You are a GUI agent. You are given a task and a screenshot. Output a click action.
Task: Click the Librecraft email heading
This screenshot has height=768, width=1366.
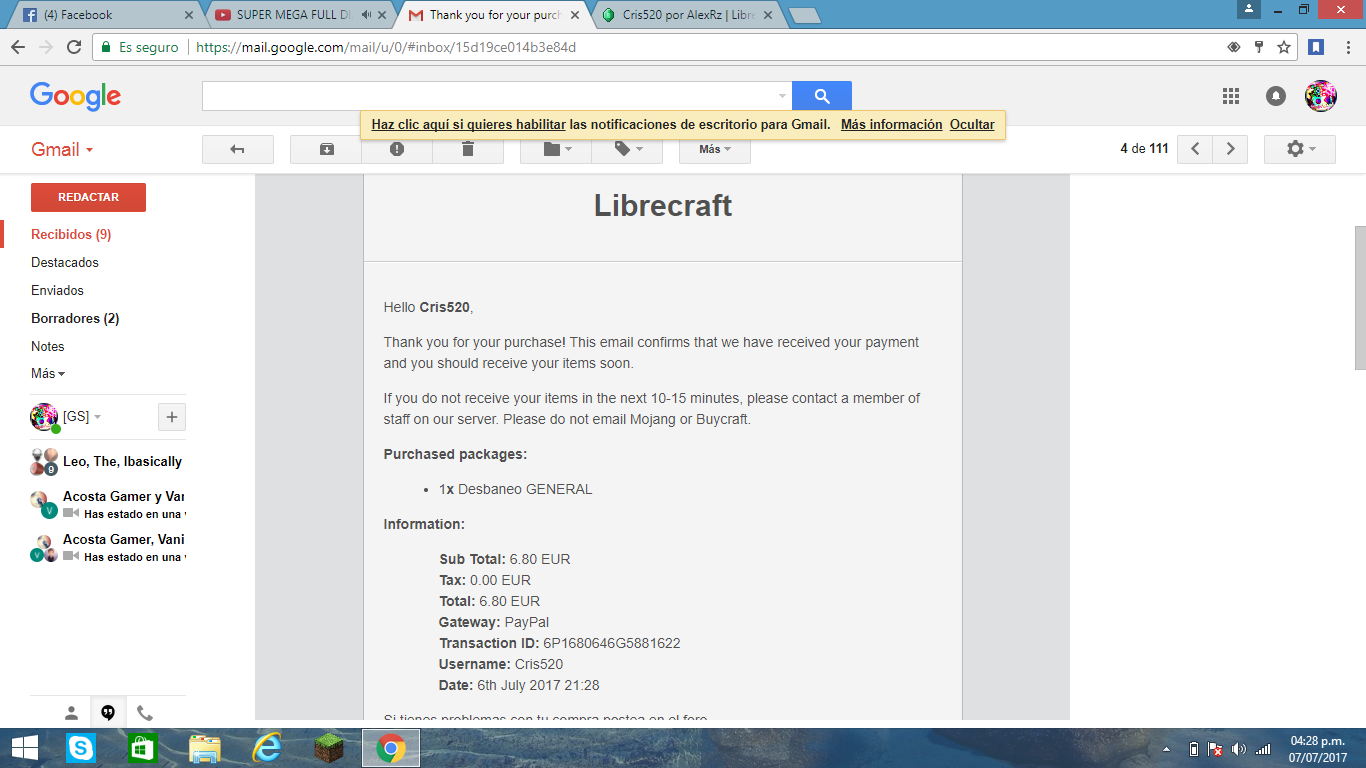[x=663, y=205]
